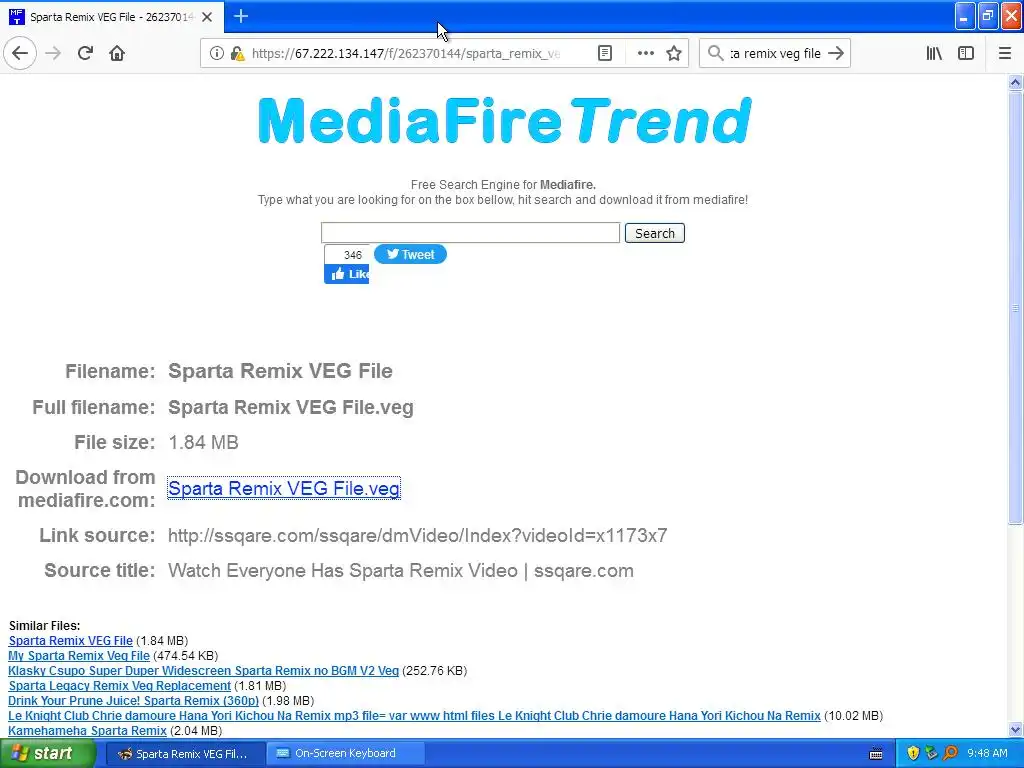
Task: Open Klasky Csupo Super Duper Widescreen link
Action: tap(203, 671)
